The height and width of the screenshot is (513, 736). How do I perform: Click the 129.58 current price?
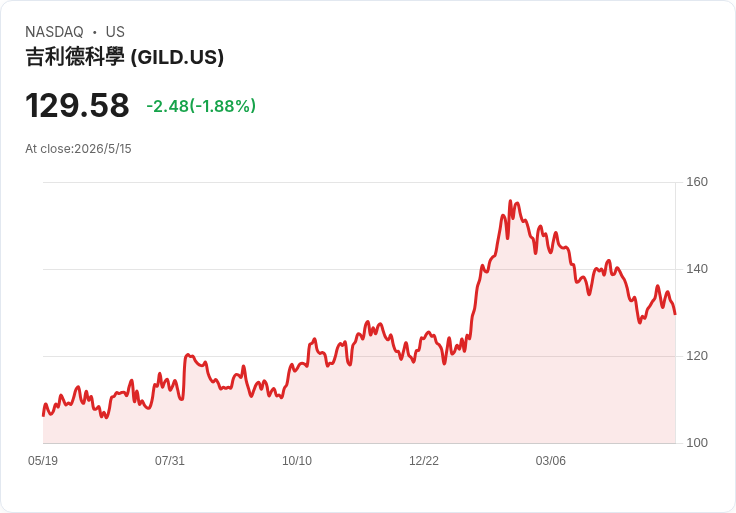click(x=77, y=106)
